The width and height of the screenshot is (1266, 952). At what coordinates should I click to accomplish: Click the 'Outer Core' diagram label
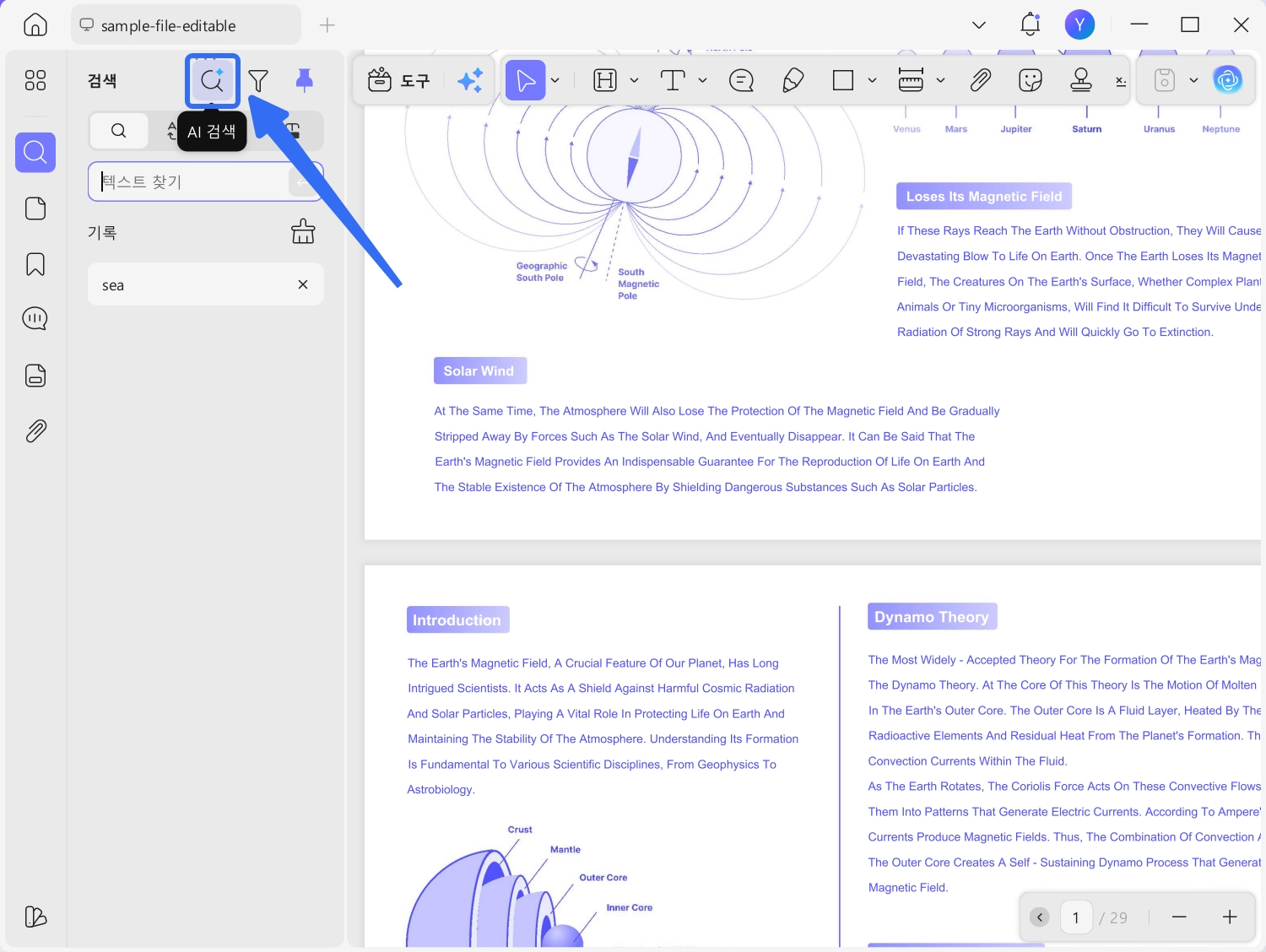[603, 878]
